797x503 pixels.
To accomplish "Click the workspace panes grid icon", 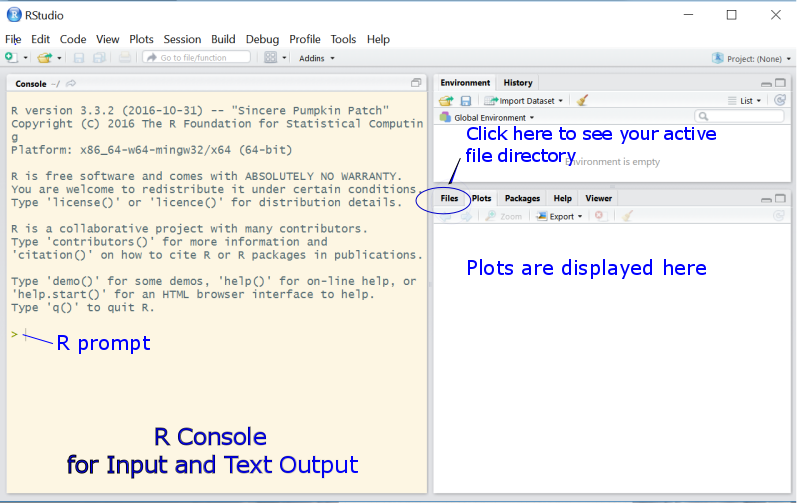I will (270, 58).
